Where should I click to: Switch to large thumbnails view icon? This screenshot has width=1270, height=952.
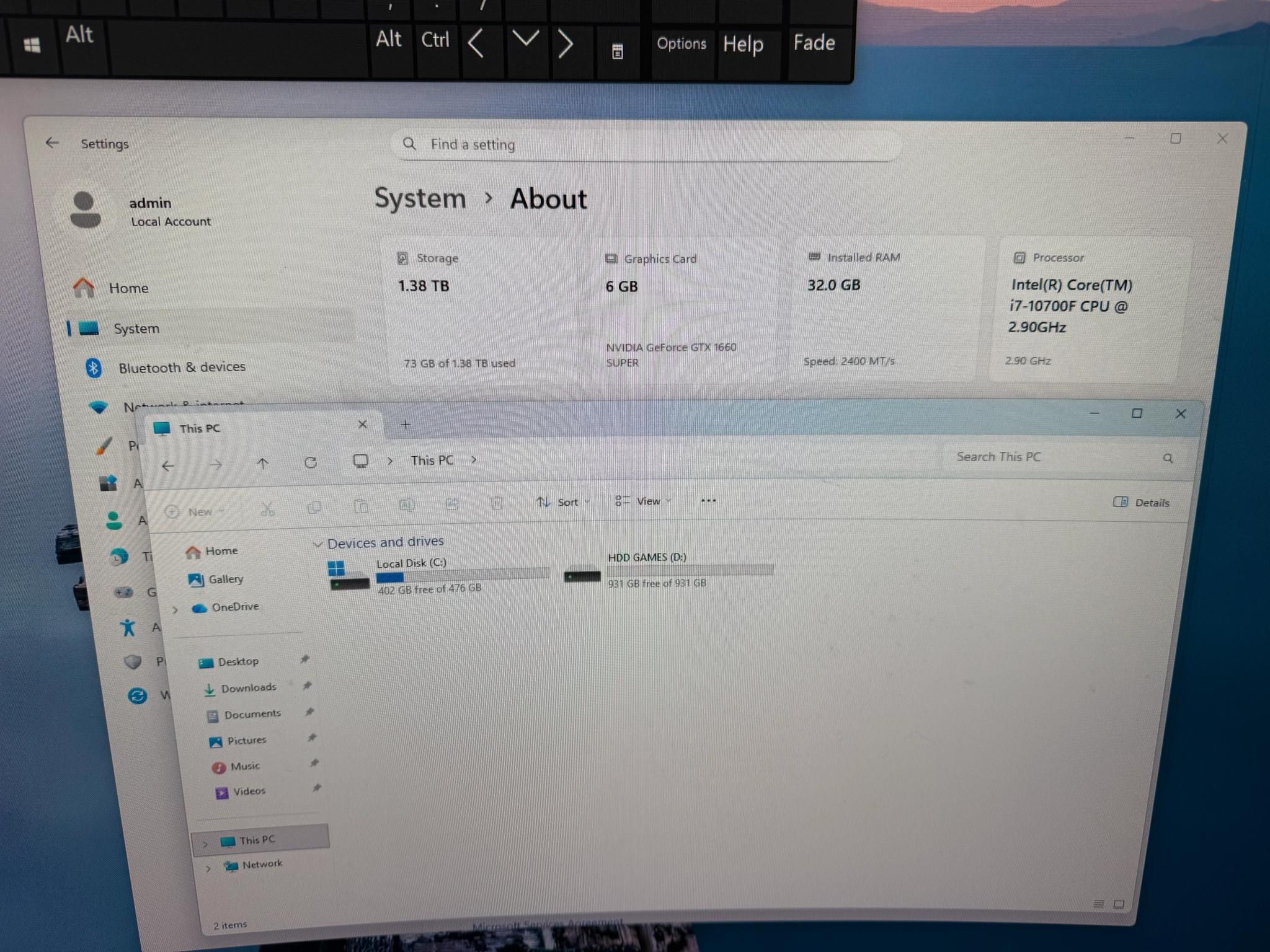pyautogui.click(x=1119, y=904)
